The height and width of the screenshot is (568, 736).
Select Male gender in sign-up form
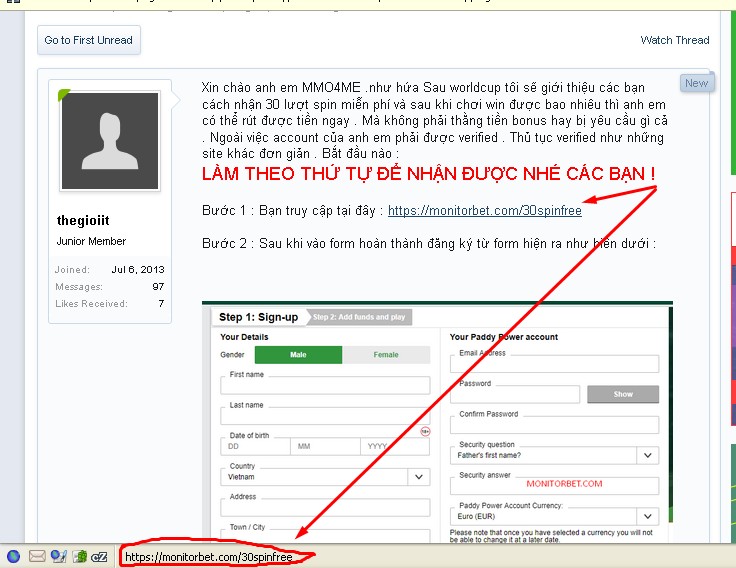[298, 355]
